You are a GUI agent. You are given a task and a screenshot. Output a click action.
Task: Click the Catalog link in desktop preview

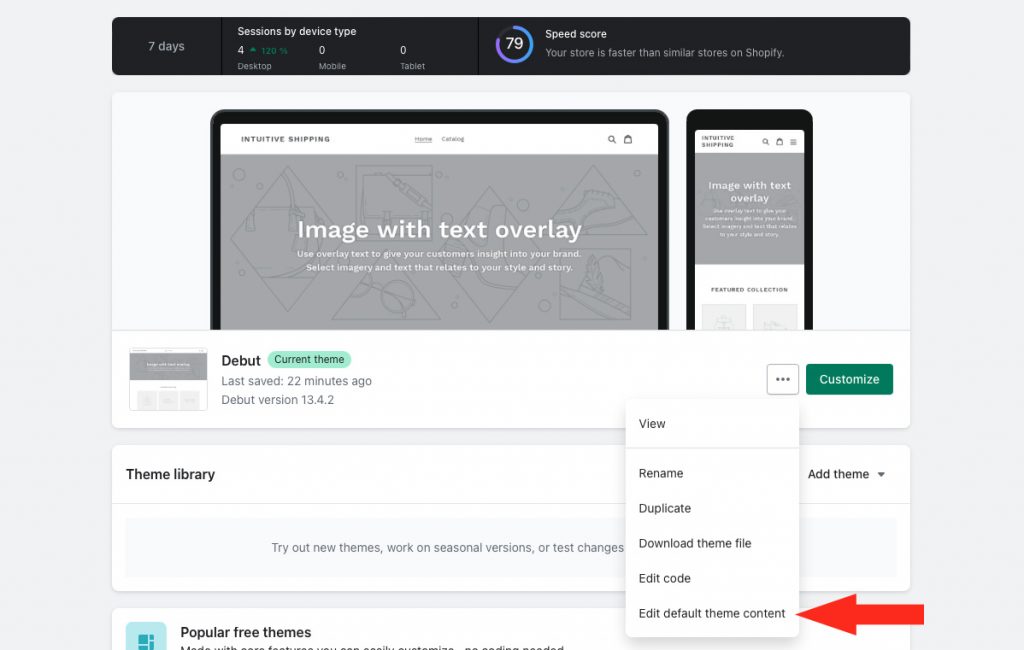[x=453, y=139]
